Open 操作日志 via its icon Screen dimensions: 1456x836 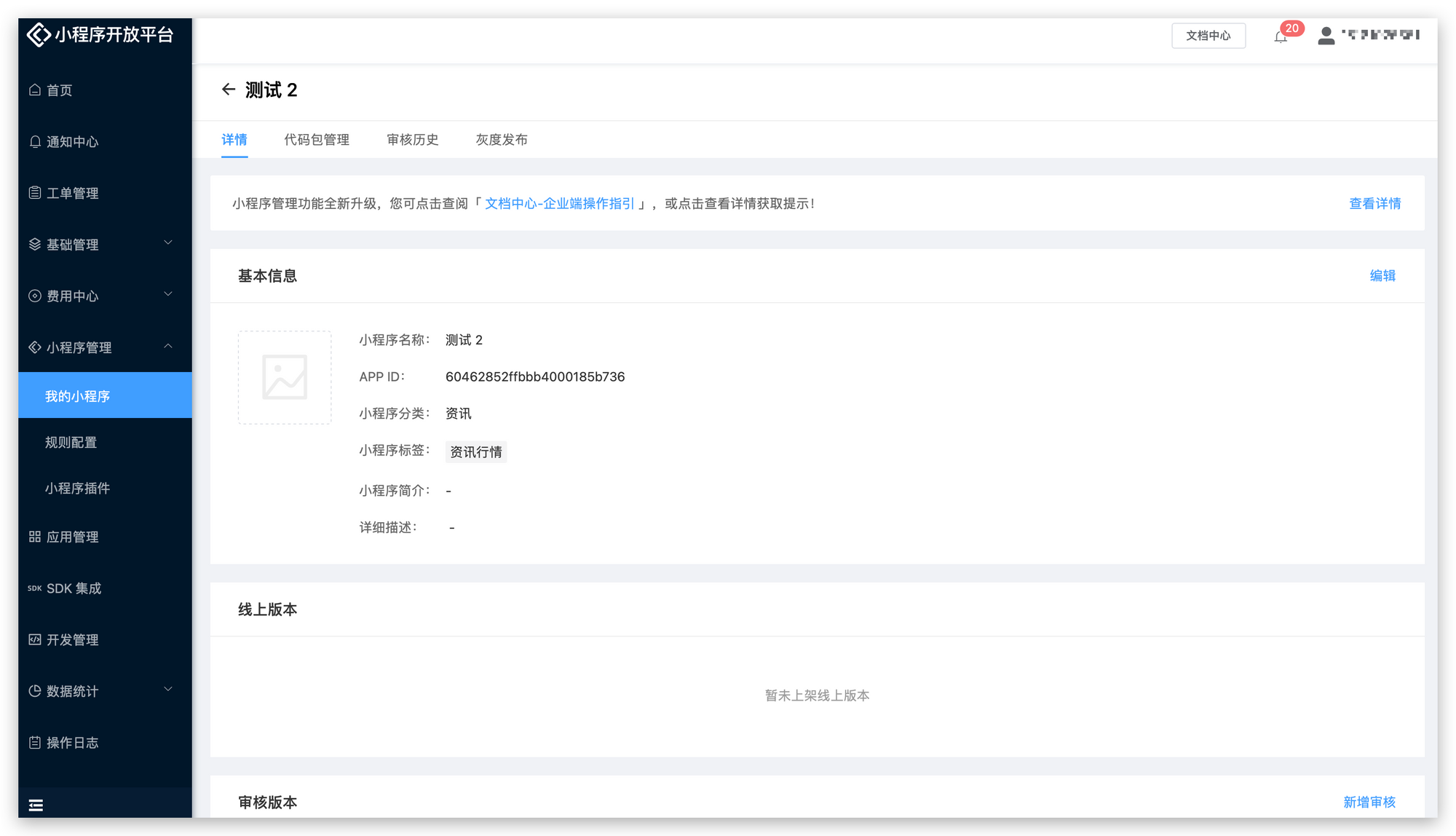pos(35,743)
